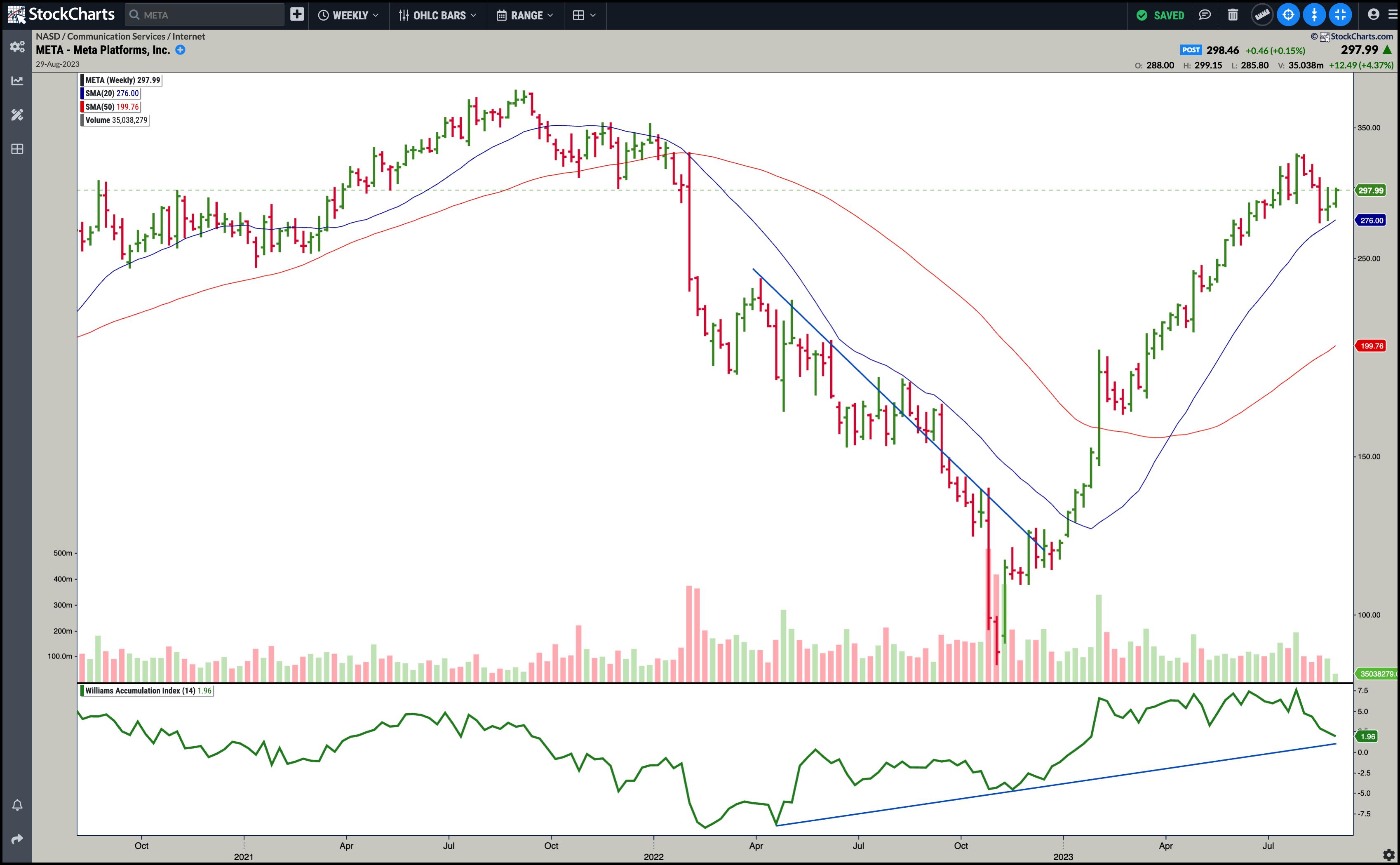Toggle the full-screen collapse arrows button
This screenshot has height=865, width=1400.
pyautogui.click(x=1341, y=15)
